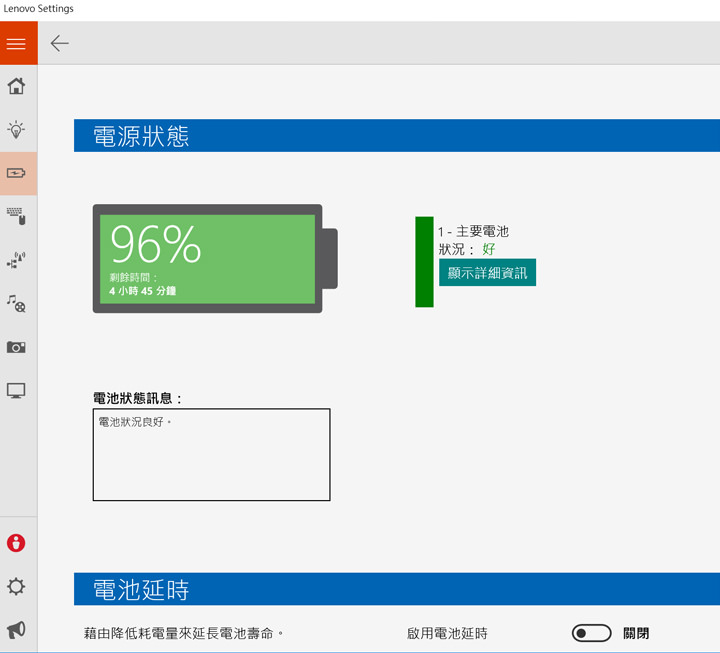The width and height of the screenshot is (720, 653).
Task: Click the megaphone feedback icon
Action: [x=17, y=630]
